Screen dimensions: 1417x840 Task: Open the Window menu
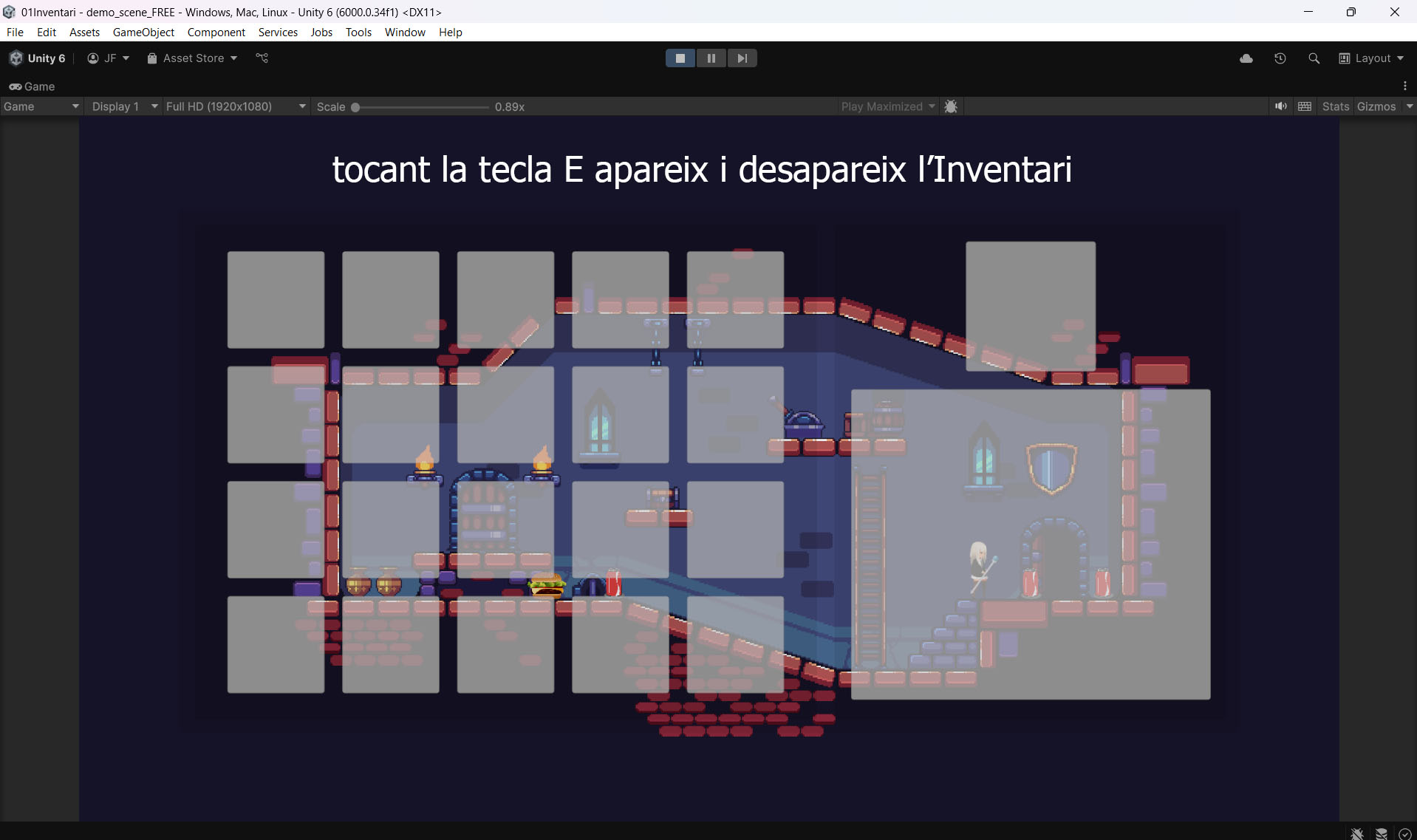(405, 32)
